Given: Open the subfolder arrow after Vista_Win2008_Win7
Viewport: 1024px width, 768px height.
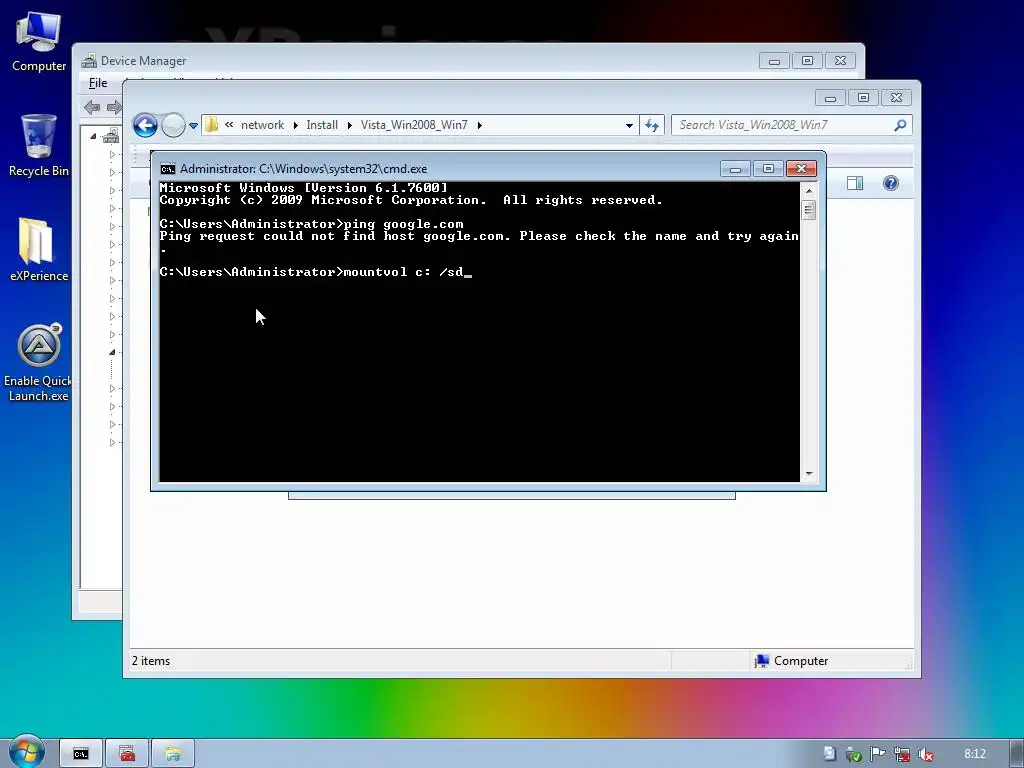Looking at the screenshot, I should pyautogui.click(x=479, y=125).
